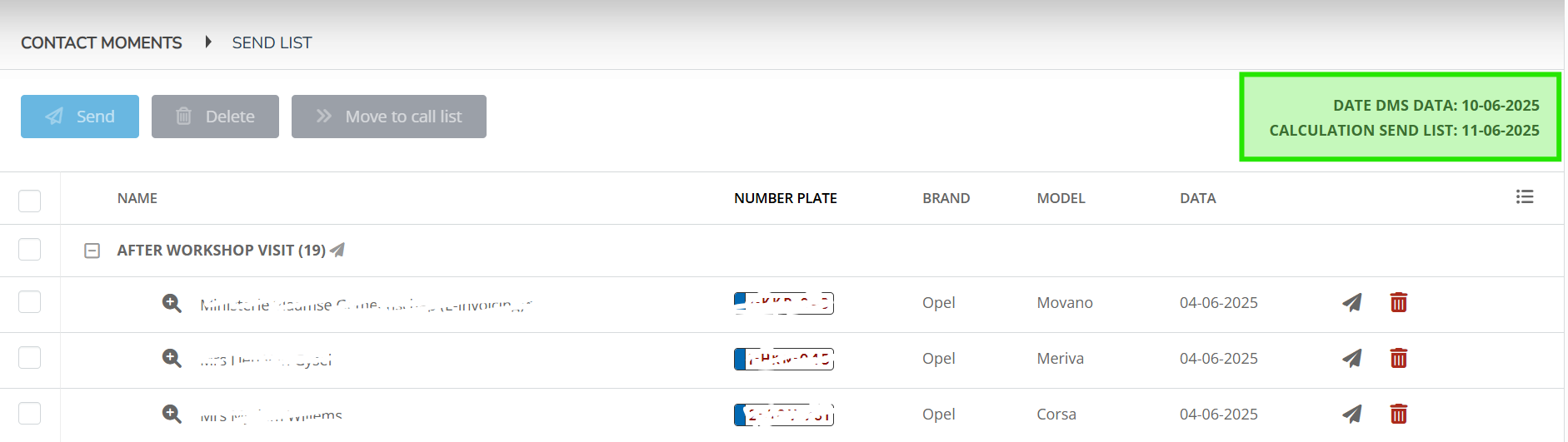Sort by the Number Plate column header

pos(786,198)
